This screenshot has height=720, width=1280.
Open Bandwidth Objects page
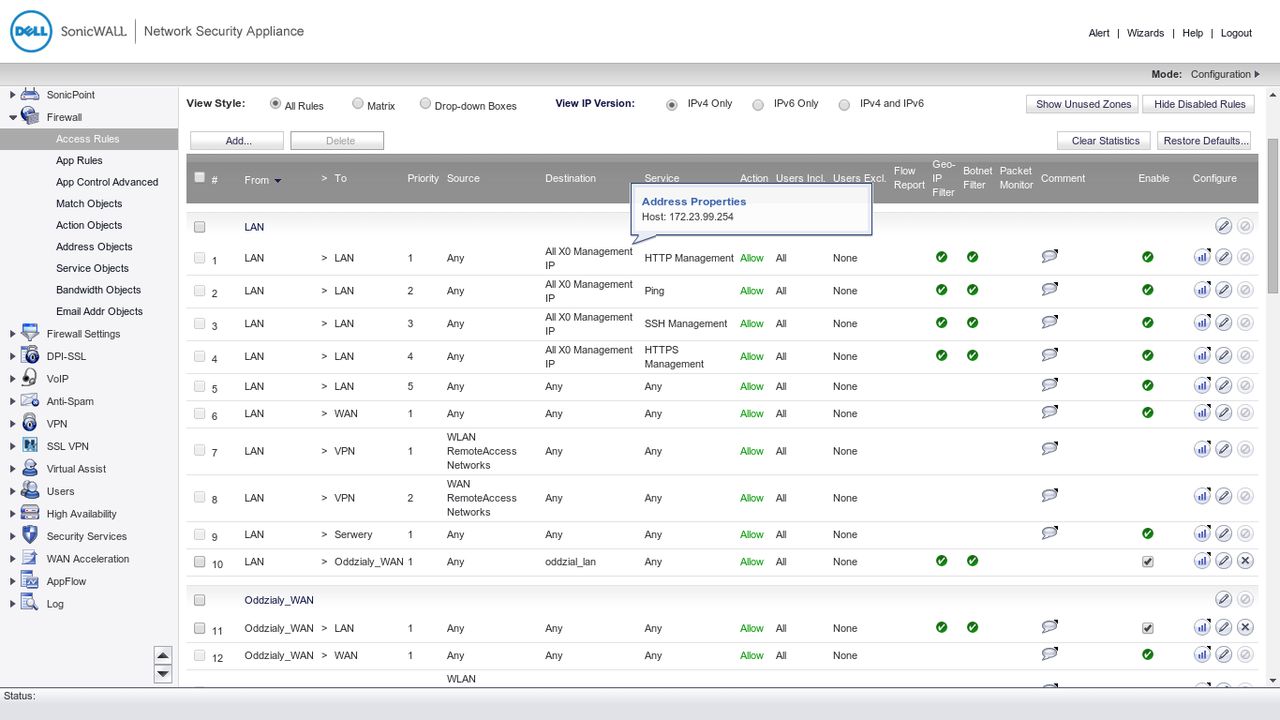[x=98, y=290]
